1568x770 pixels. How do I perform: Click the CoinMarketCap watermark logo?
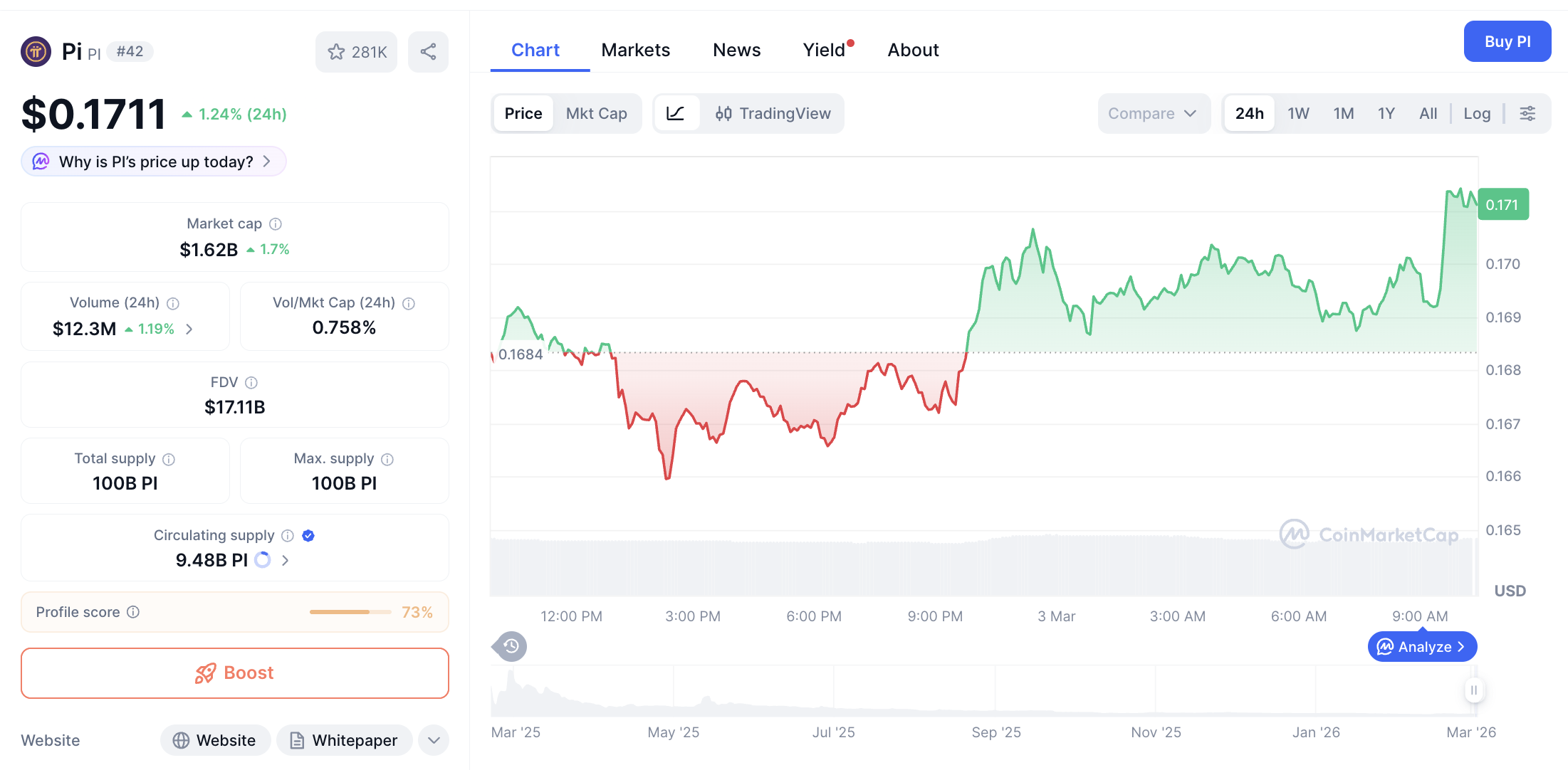tap(1367, 534)
